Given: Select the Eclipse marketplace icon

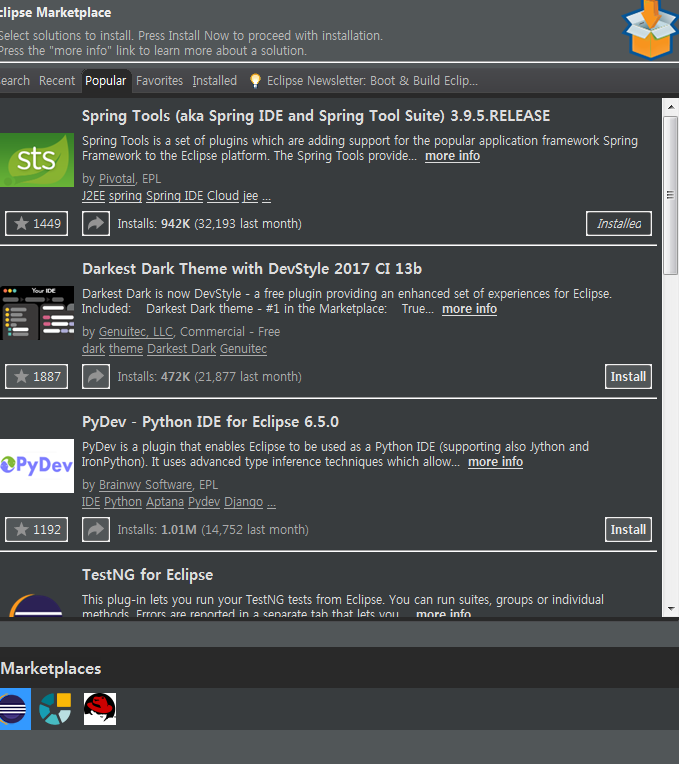Looking at the screenshot, I should click(x=14, y=709).
